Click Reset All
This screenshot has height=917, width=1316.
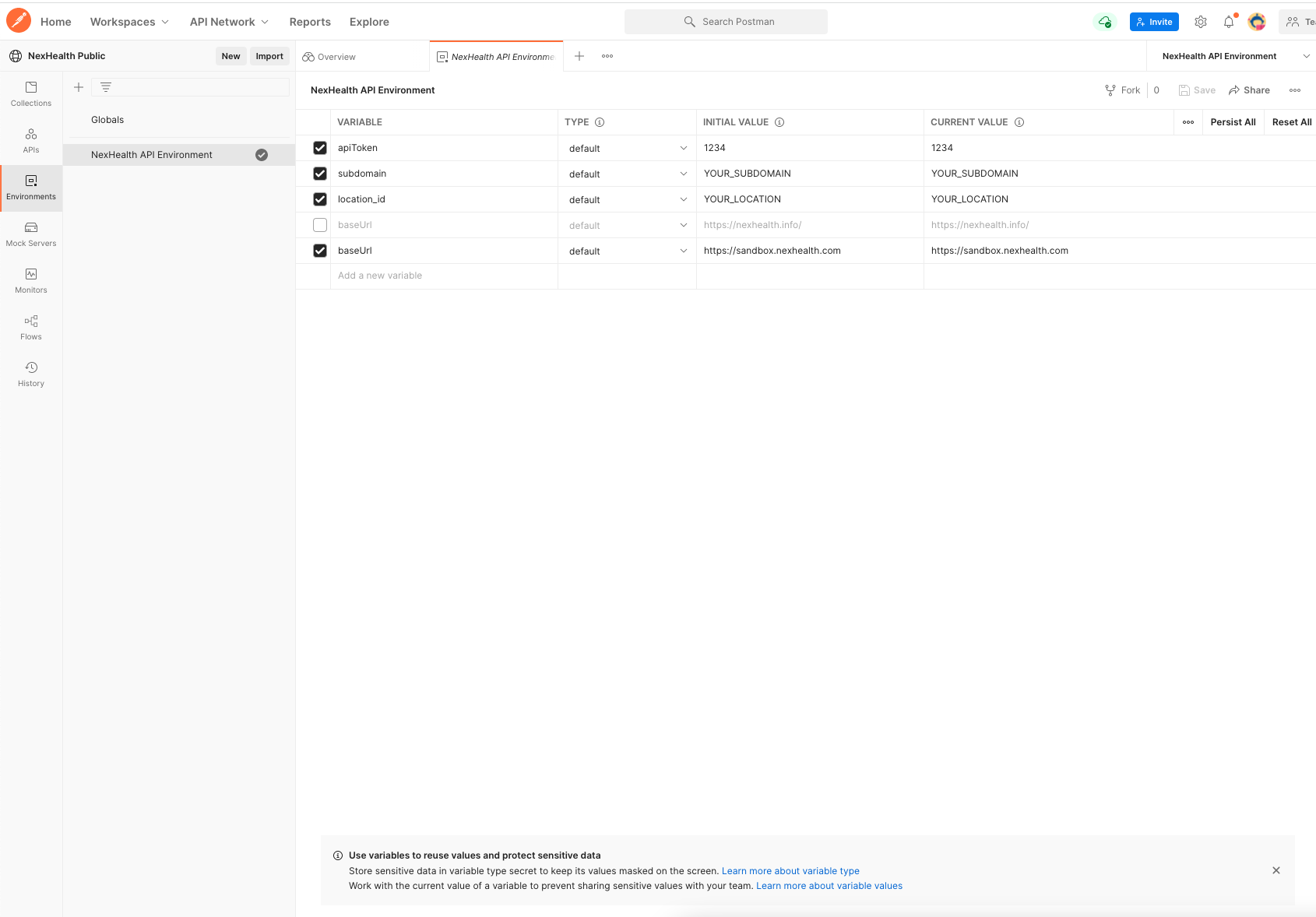coord(1292,122)
